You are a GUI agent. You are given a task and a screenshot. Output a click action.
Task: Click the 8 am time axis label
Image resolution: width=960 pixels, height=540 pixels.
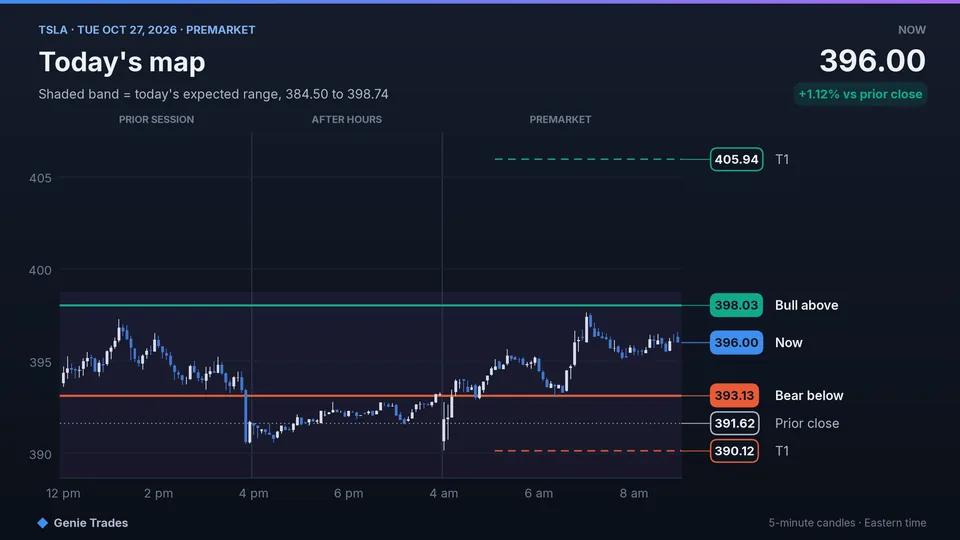(x=634, y=493)
